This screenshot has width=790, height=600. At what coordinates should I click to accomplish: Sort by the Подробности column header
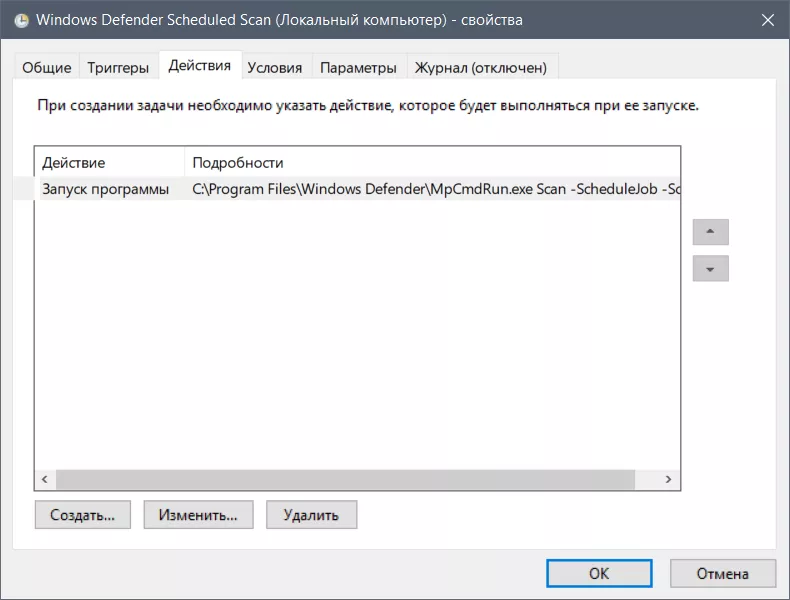pos(432,163)
